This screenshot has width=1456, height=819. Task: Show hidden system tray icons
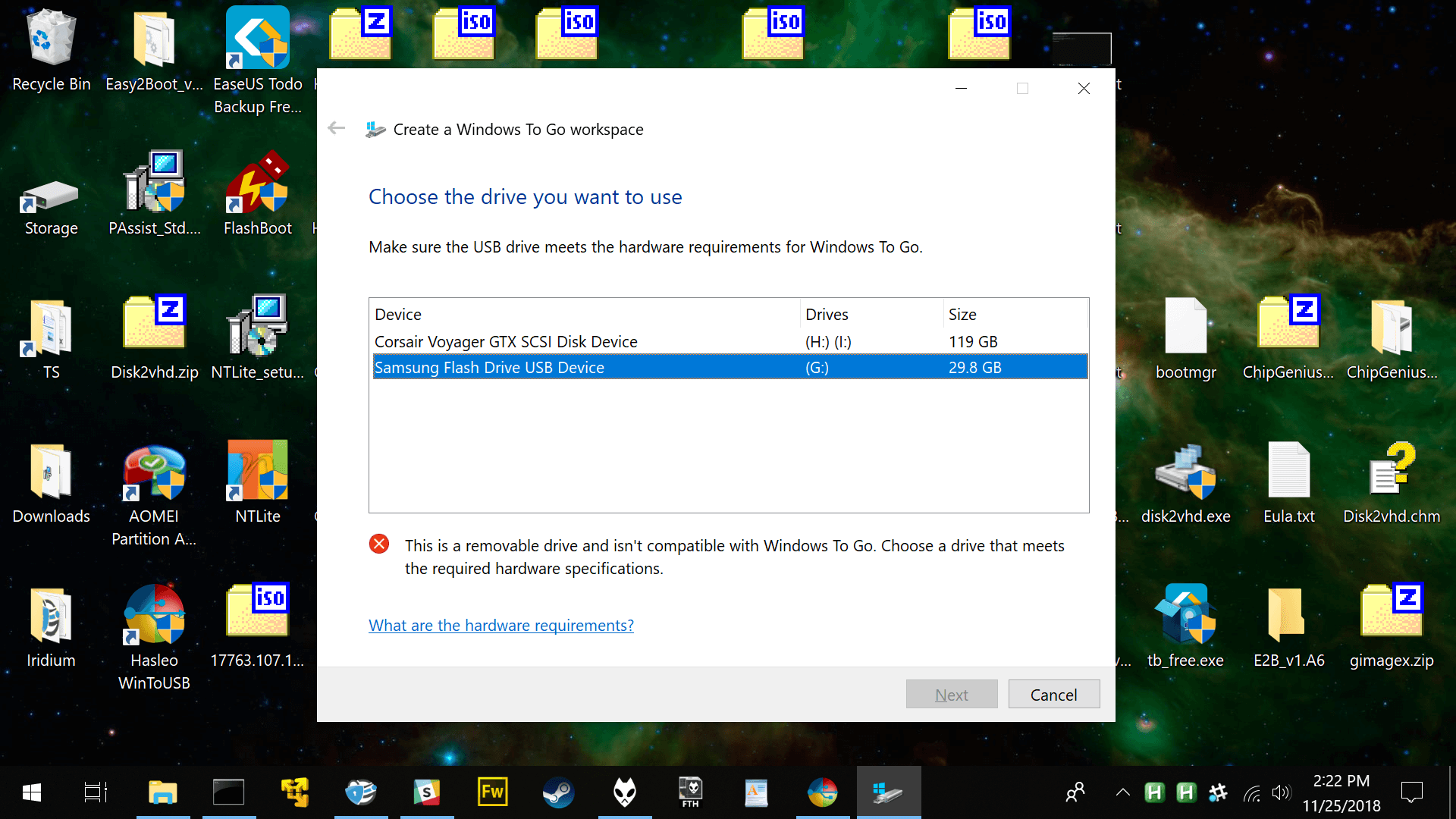(x=1123, y=792)
